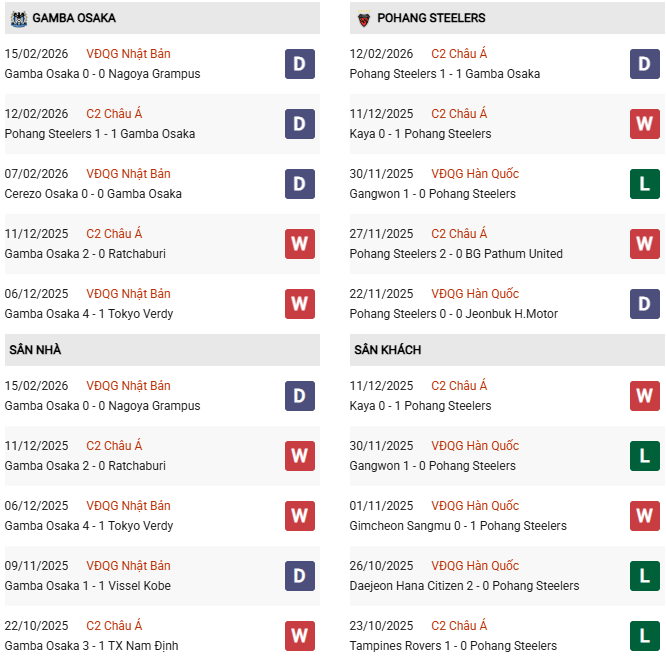Click L badge for Daejeon Hana Citizen match
This screenshot has width=666, height=661.
[x=644, y=576]
